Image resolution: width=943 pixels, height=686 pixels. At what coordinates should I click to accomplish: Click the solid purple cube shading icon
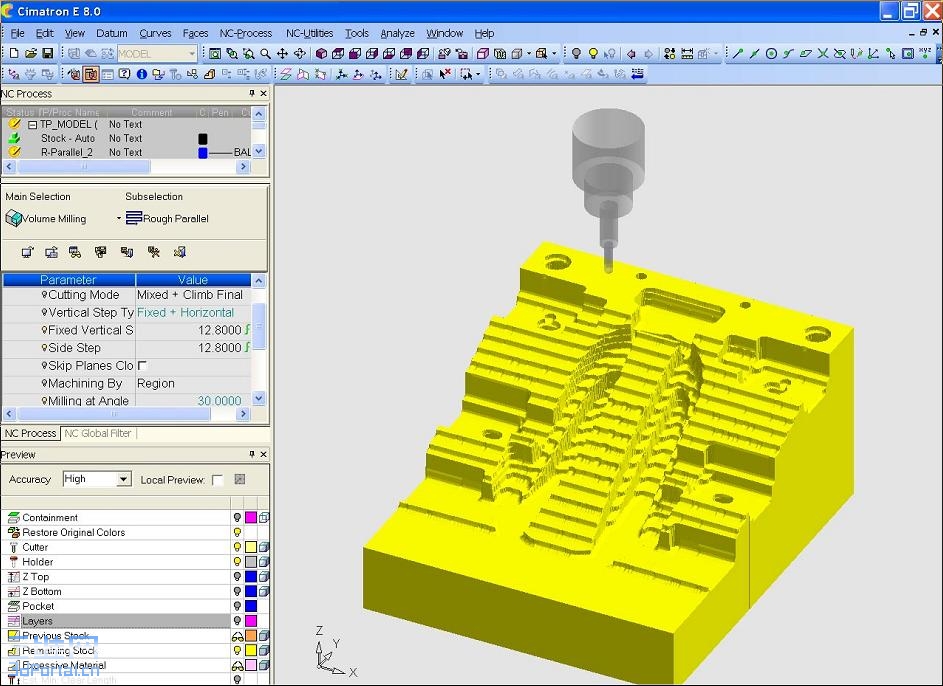pos(321,54)
